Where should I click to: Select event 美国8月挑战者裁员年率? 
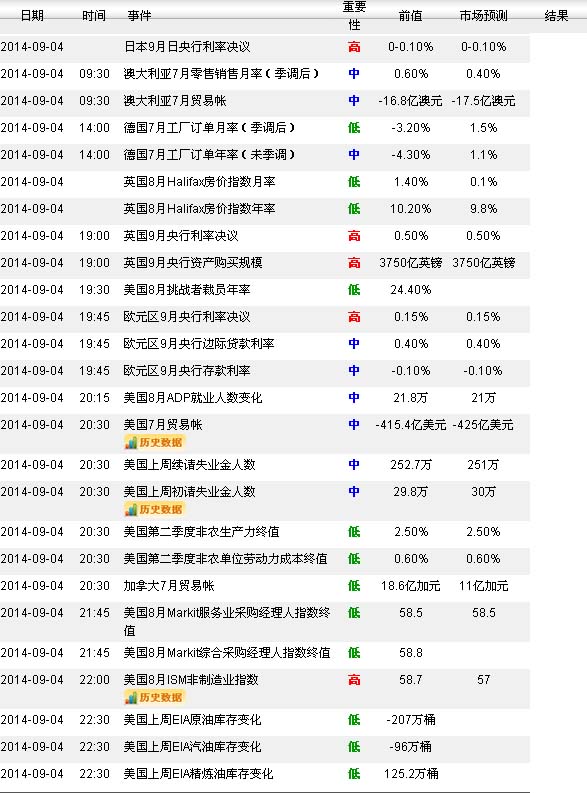click(x=187, y=290)
